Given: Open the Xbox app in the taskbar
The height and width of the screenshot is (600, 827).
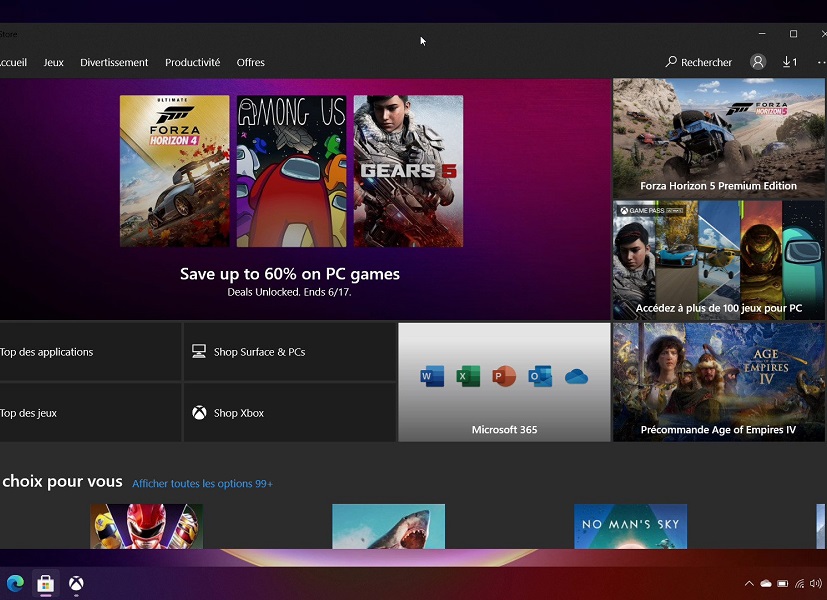Looking at the screenshot, I should coord(76,583).
